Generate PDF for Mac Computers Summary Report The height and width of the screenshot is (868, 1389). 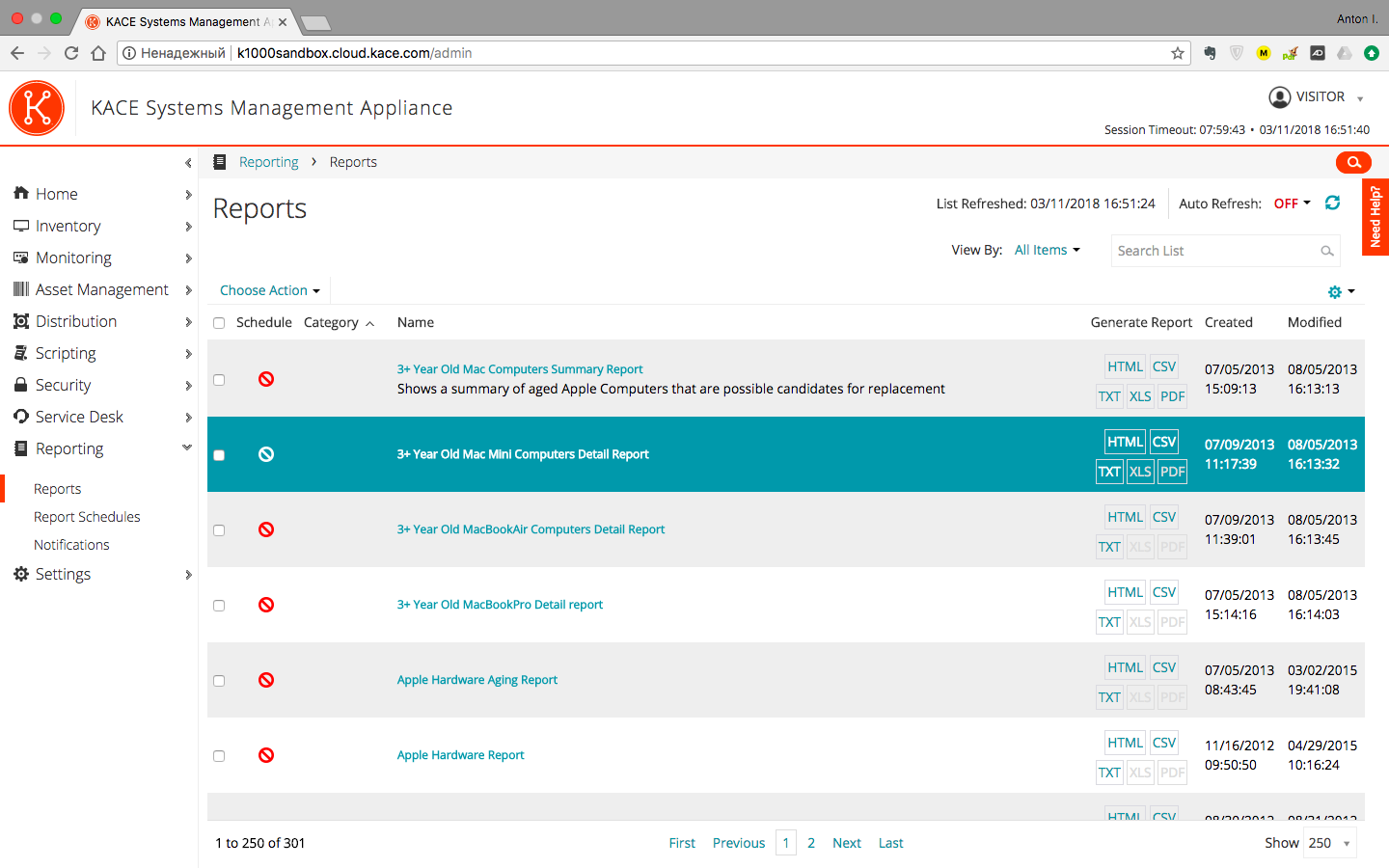(1172, 396)
